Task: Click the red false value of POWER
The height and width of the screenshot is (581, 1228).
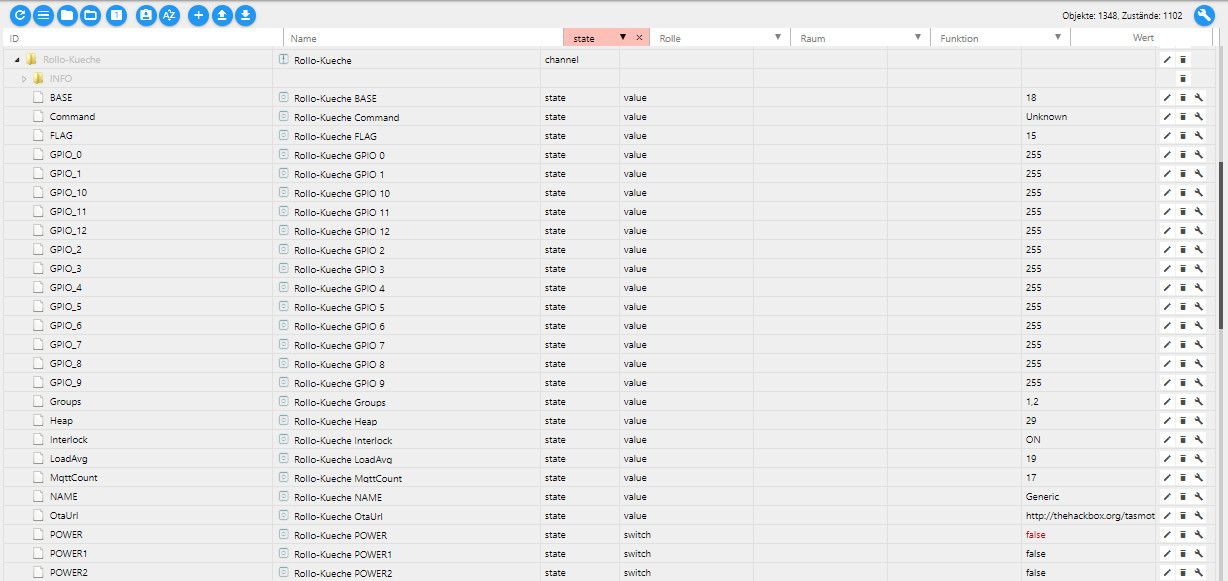Action: click(x=1035, y=535)
